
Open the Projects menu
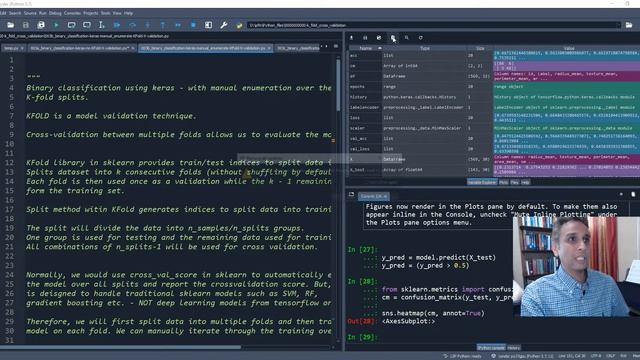tap(90, 13)
